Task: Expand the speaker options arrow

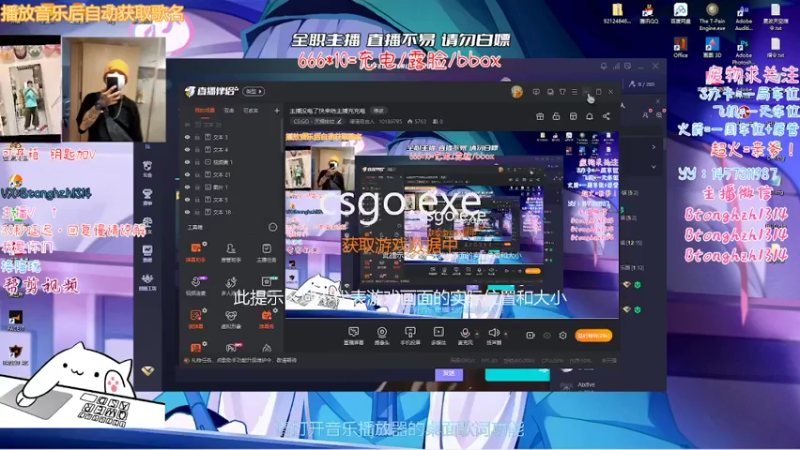Action: tap(506, 334)
